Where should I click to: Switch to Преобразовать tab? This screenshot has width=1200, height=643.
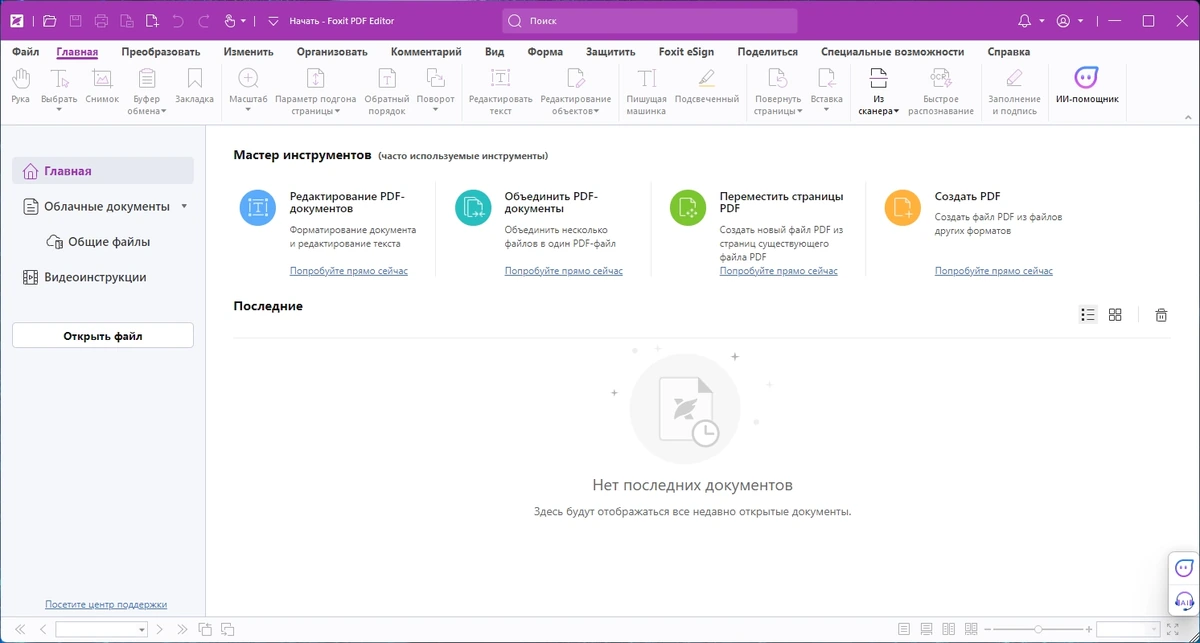click(161, 52)
